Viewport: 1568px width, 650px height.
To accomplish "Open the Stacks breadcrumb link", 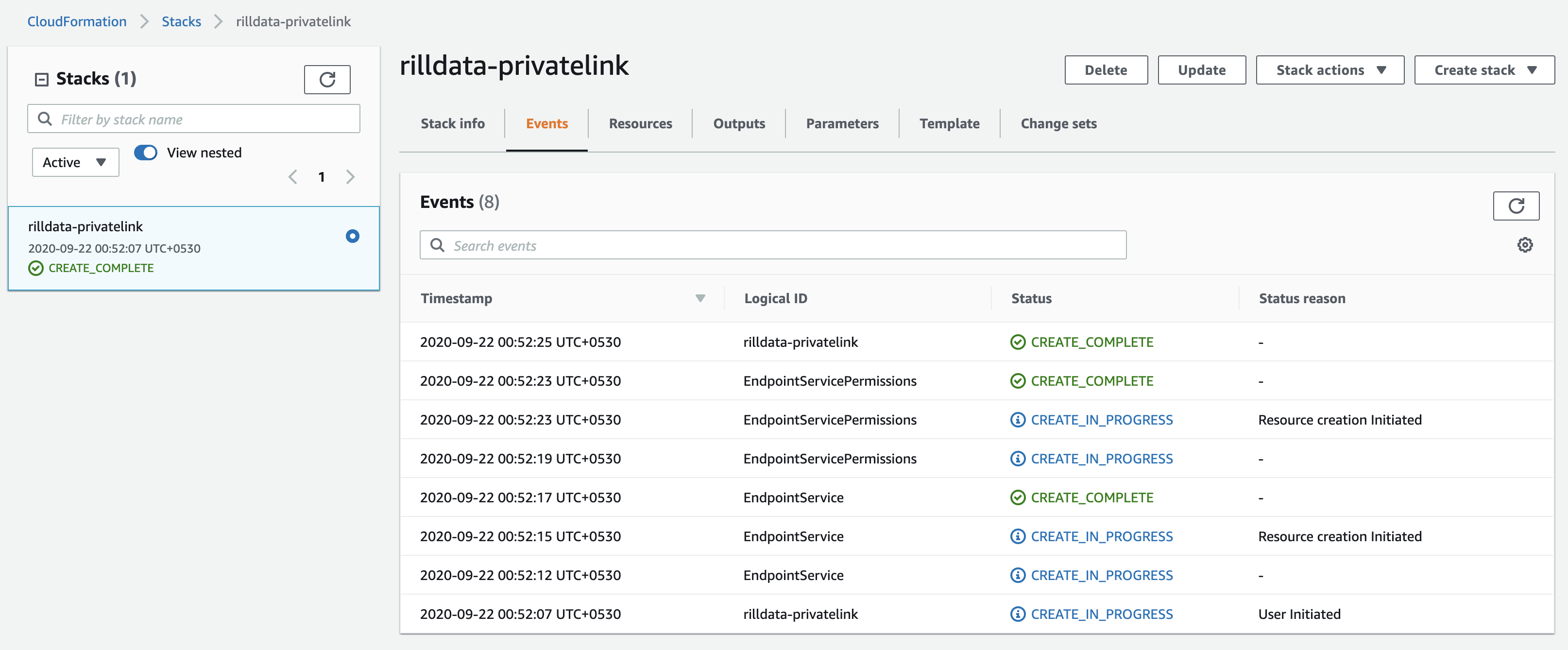I will (181, 21).
